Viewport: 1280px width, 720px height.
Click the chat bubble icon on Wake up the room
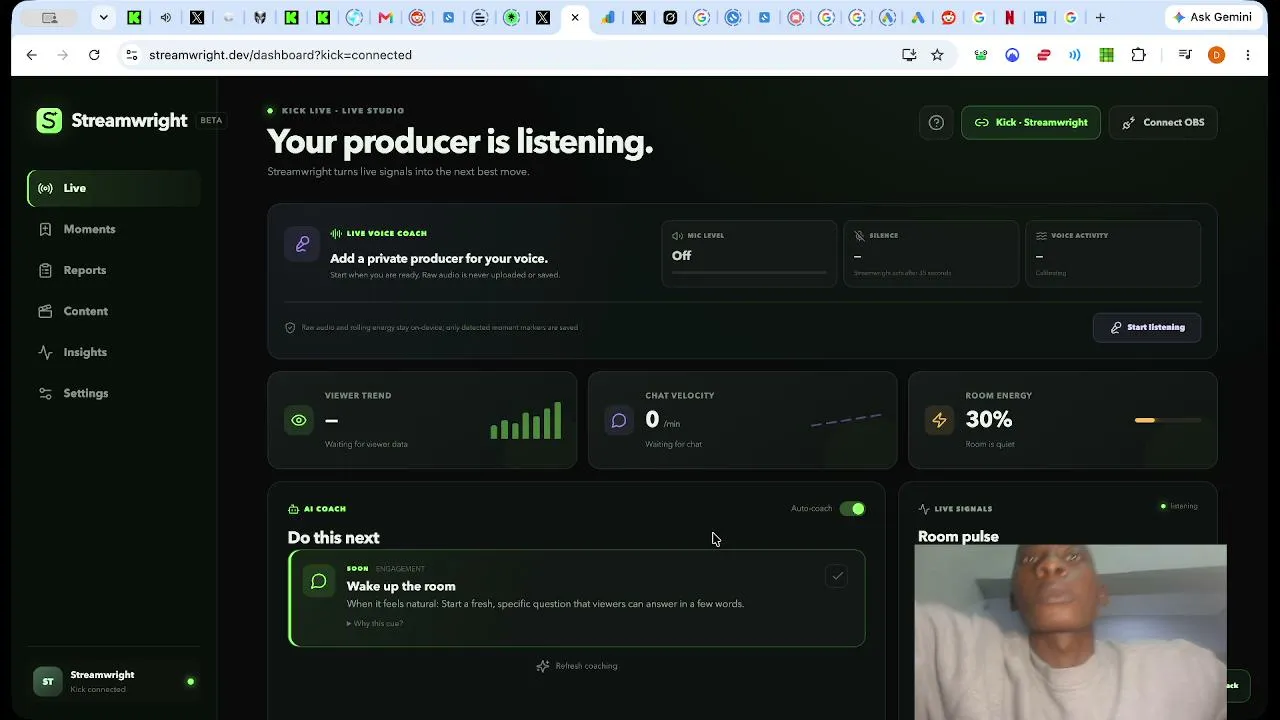319,581
